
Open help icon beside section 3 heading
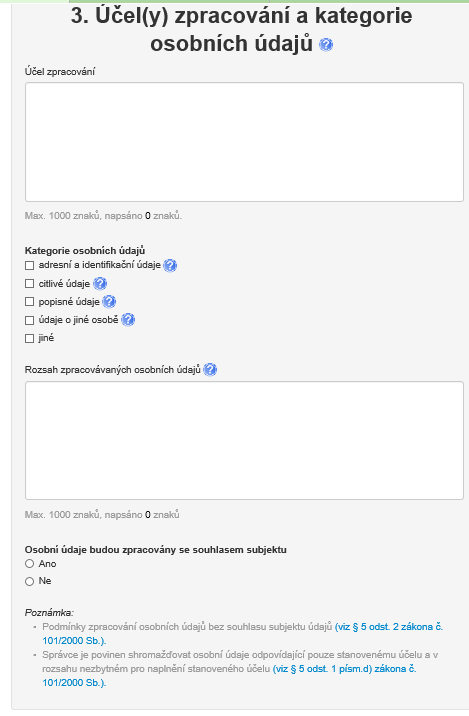(326, 45)
